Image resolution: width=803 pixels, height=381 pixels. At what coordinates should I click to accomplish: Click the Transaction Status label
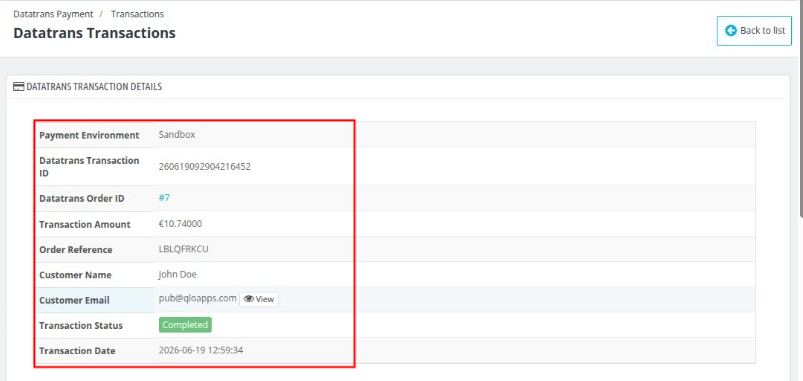pyautogui.click(x=81, y=326)
